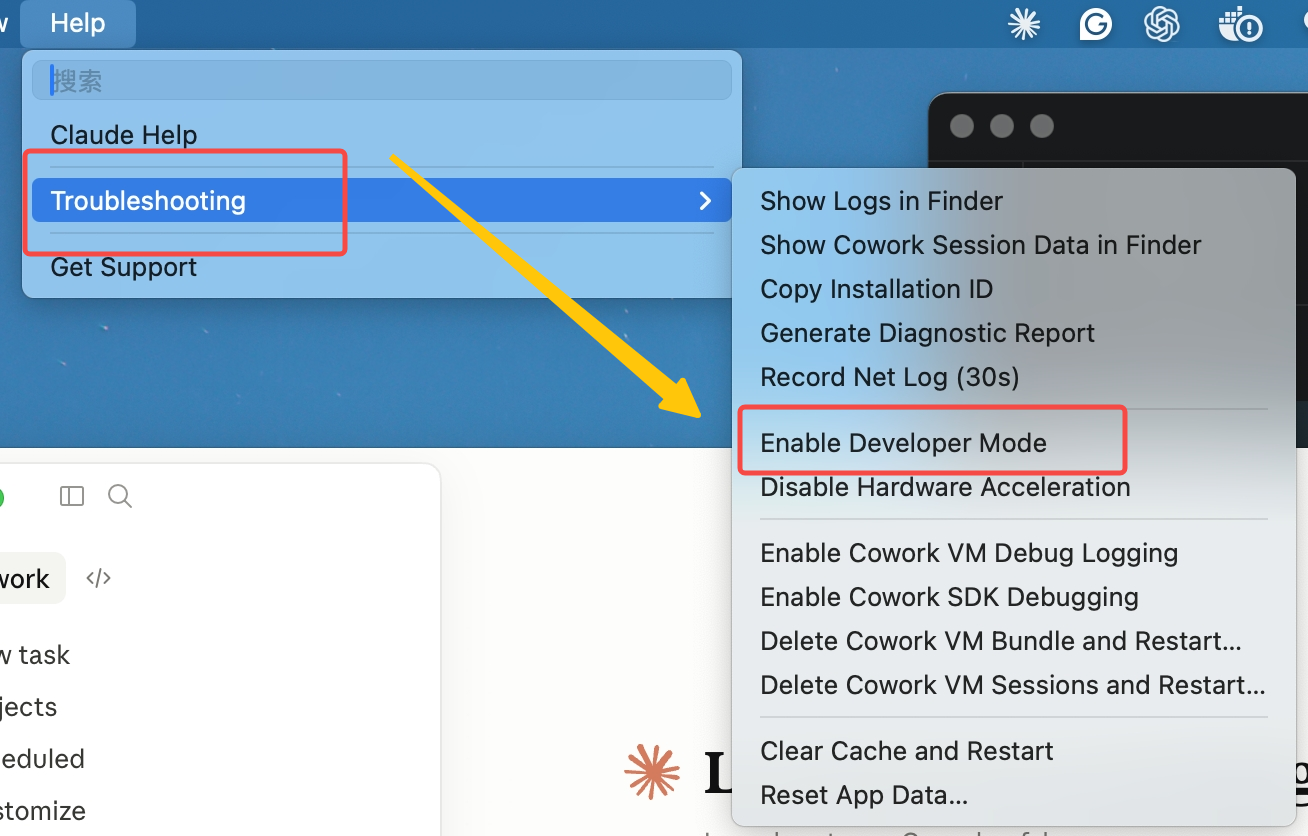Open Grammarly icon in menu bar
The width and height of the screenshot is (1308, 836).
(x=1095, y=24)
